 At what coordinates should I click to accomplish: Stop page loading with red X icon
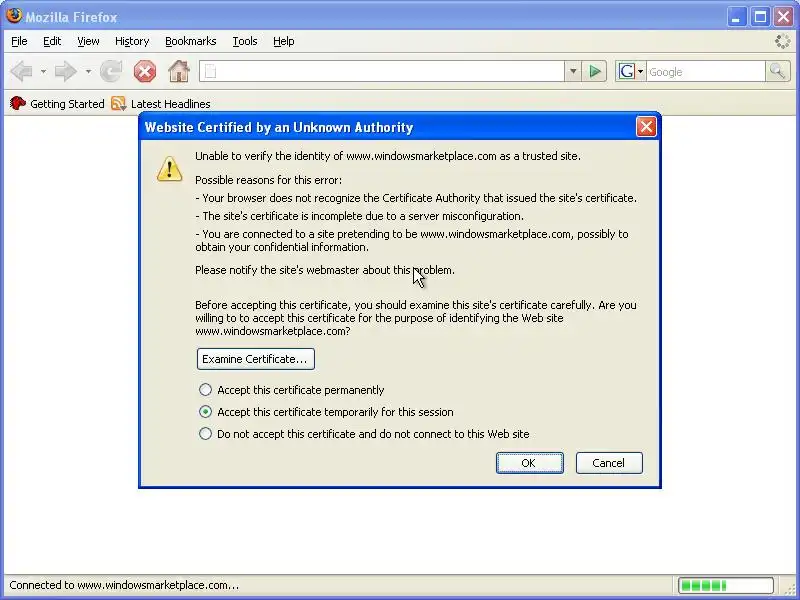click(x=145, y=71)
